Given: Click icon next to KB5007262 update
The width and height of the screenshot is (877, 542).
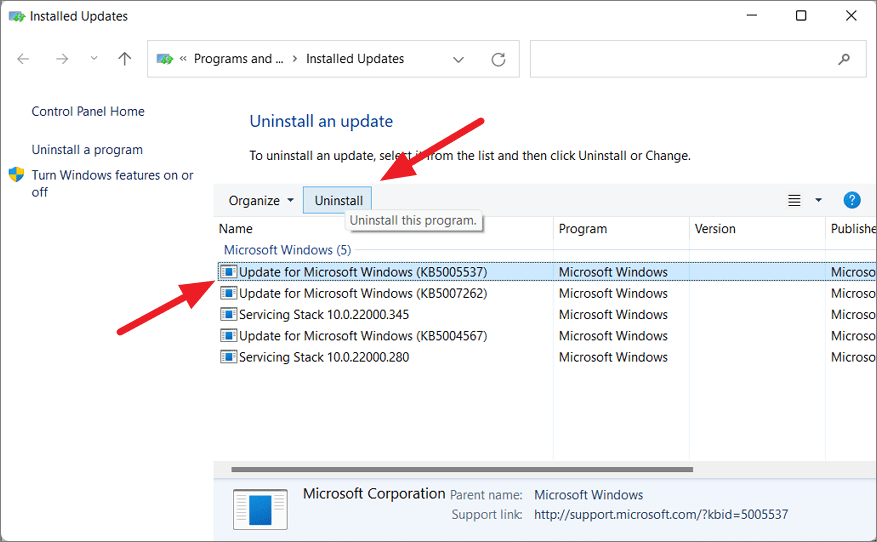Looking at the screenshot, I should [x=228, y=293].
